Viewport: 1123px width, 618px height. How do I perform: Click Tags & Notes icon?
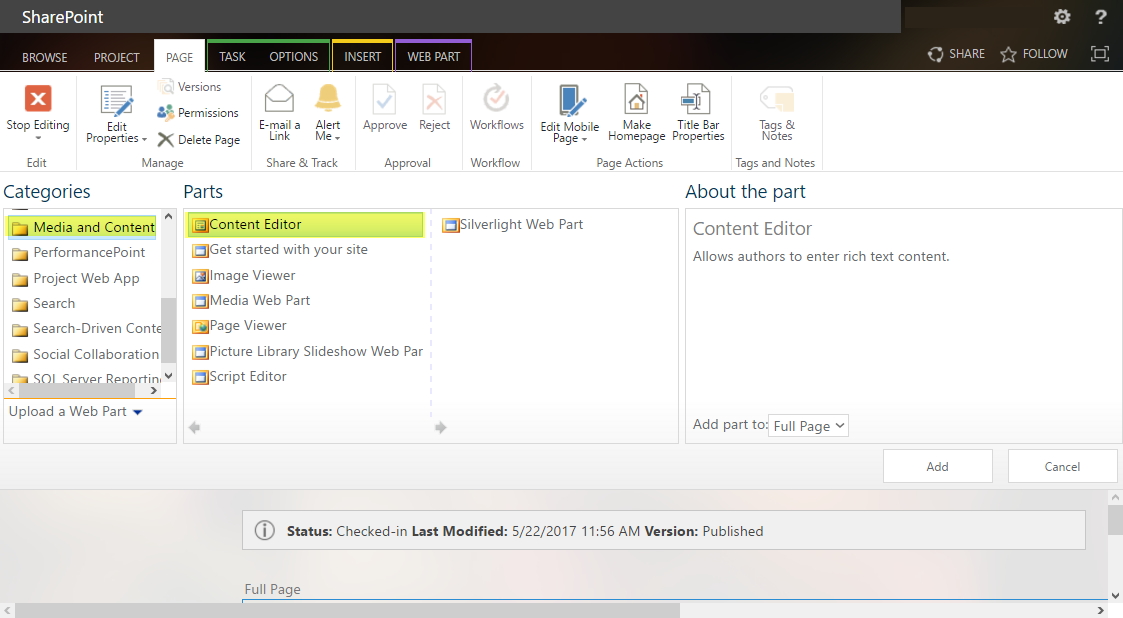pos(777,100)
